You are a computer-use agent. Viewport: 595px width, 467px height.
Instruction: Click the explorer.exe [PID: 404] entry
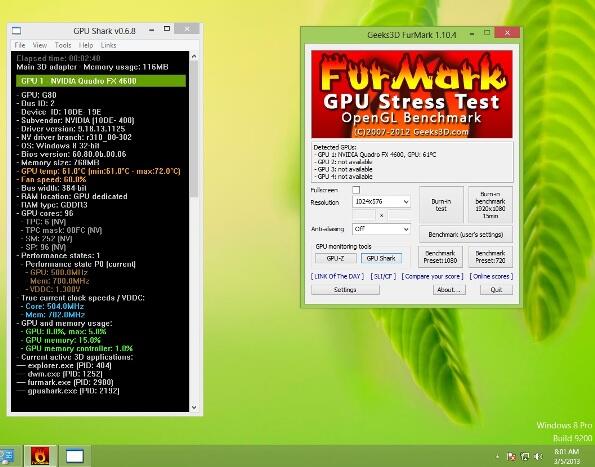pos(65,366)
